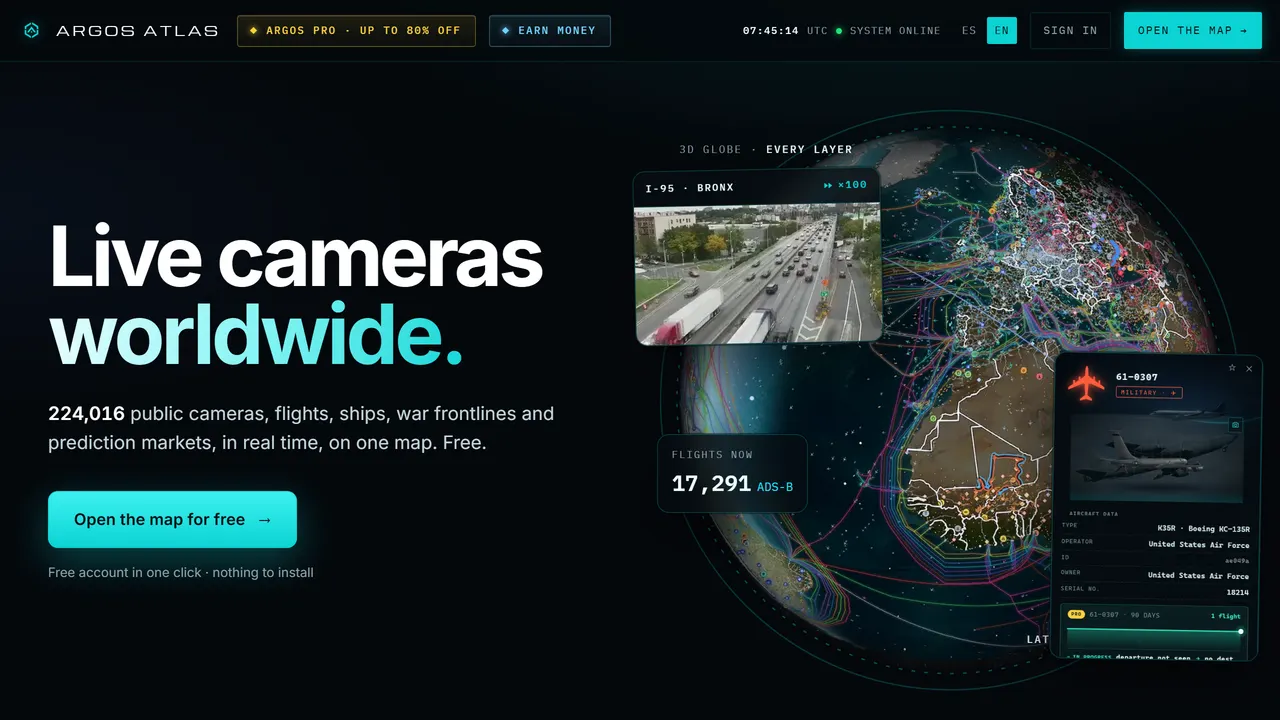Click the Flights Now 17,291 counter
The image size is (1280, 720).
coord(732,473)
